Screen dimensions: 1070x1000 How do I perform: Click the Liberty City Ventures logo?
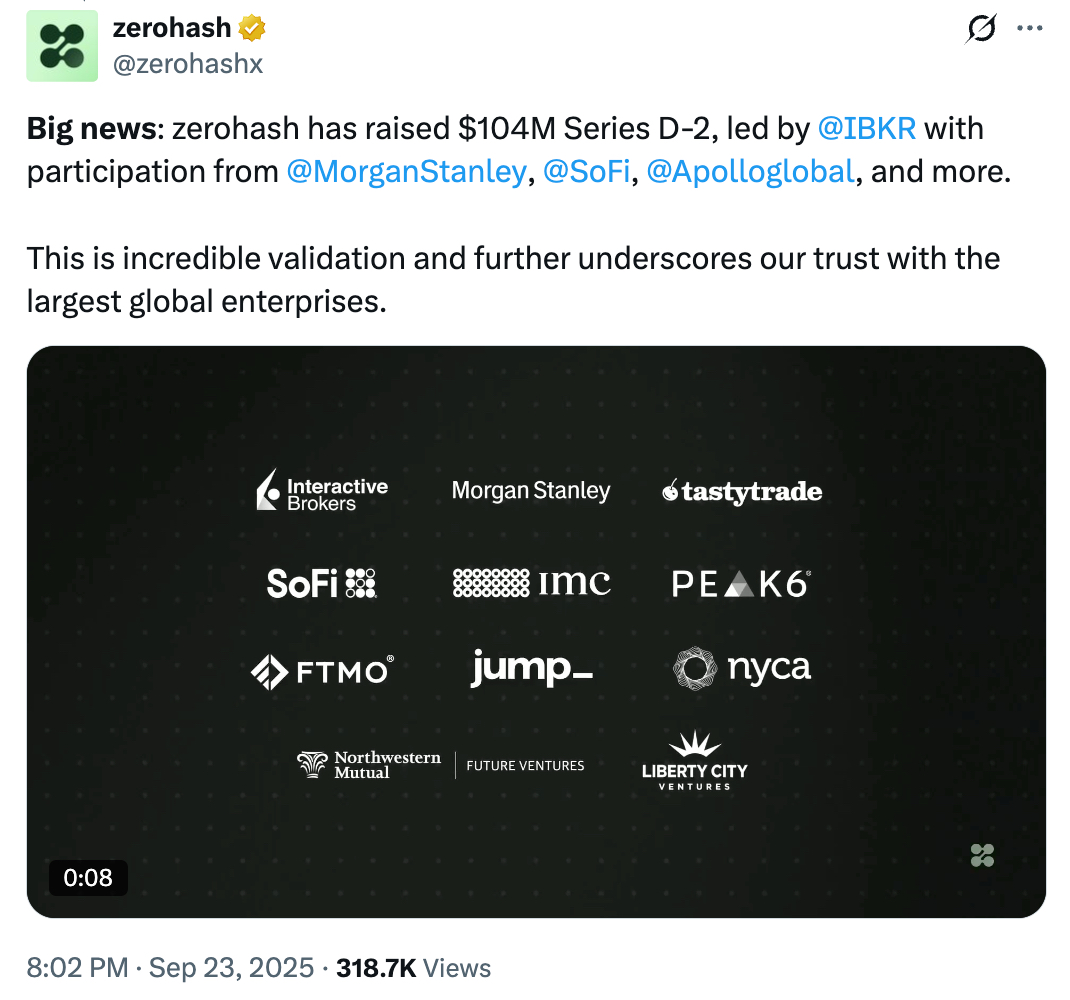694,762
